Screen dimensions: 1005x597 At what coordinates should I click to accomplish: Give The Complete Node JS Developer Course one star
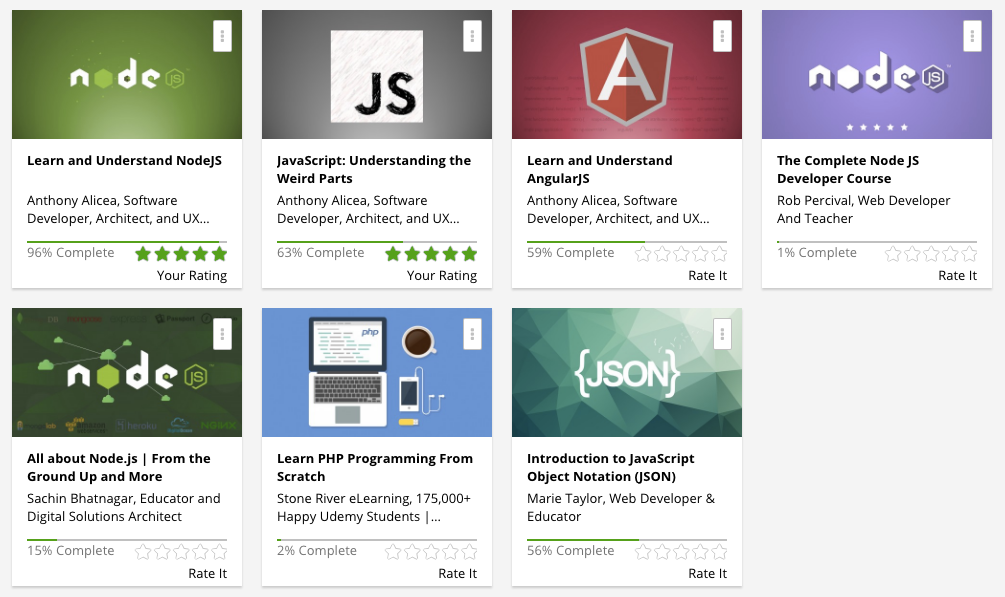[x=893, y=253]
